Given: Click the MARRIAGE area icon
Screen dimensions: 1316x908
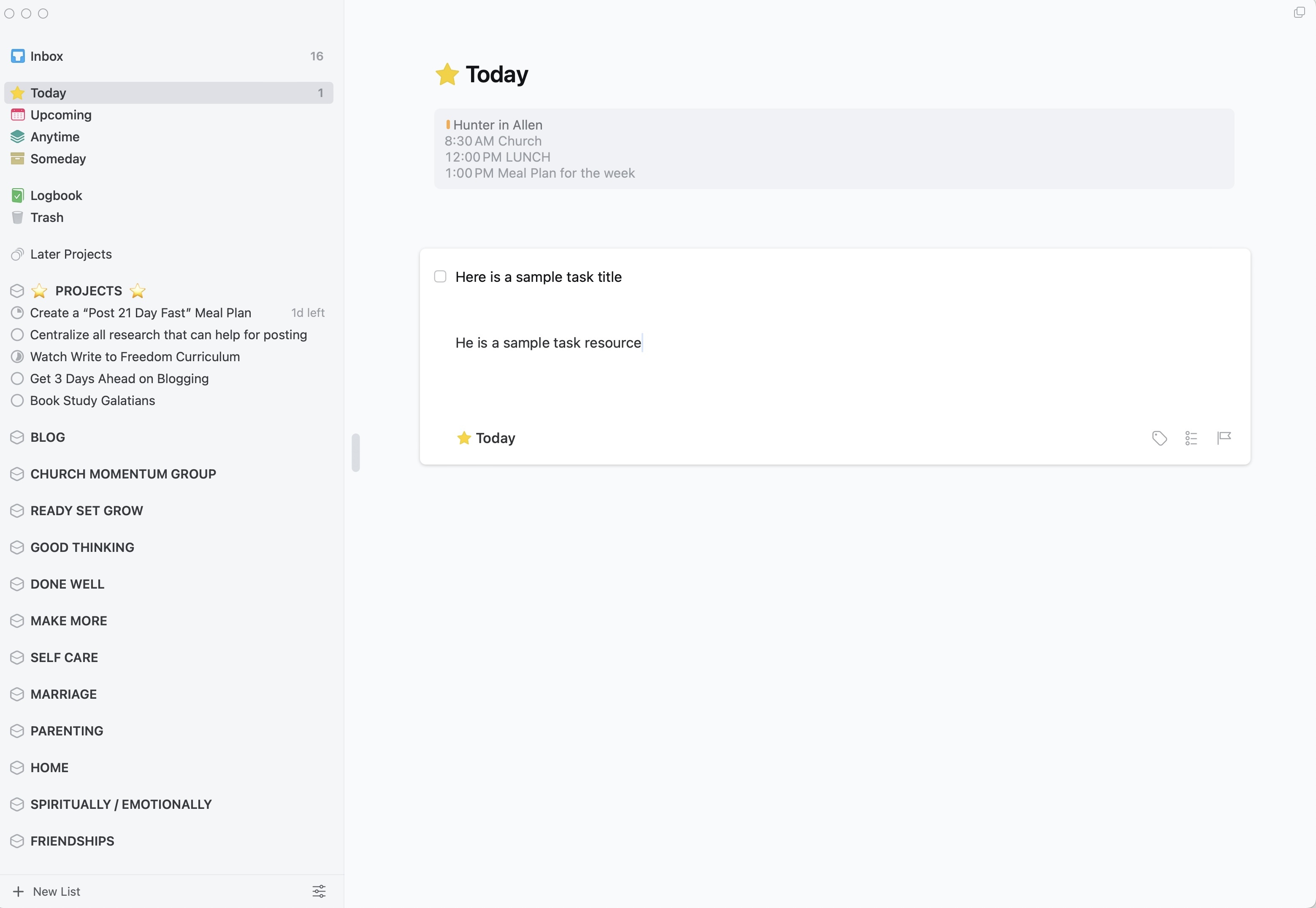Looking at the screenshot, I should [17, 694].
